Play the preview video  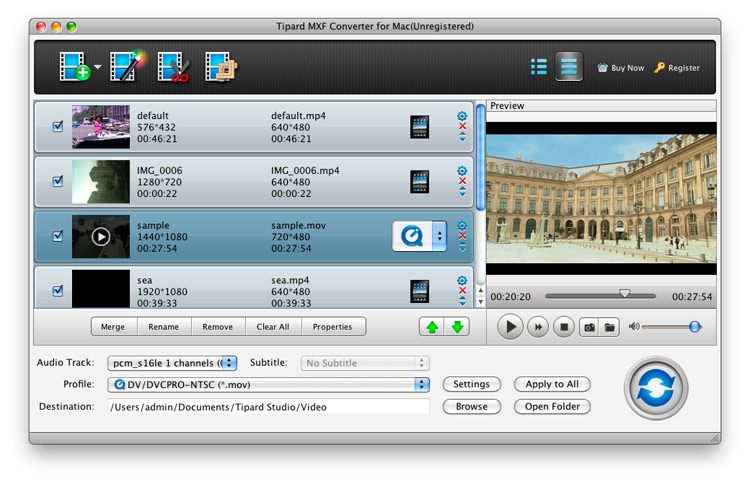click(x=510, y=327)
